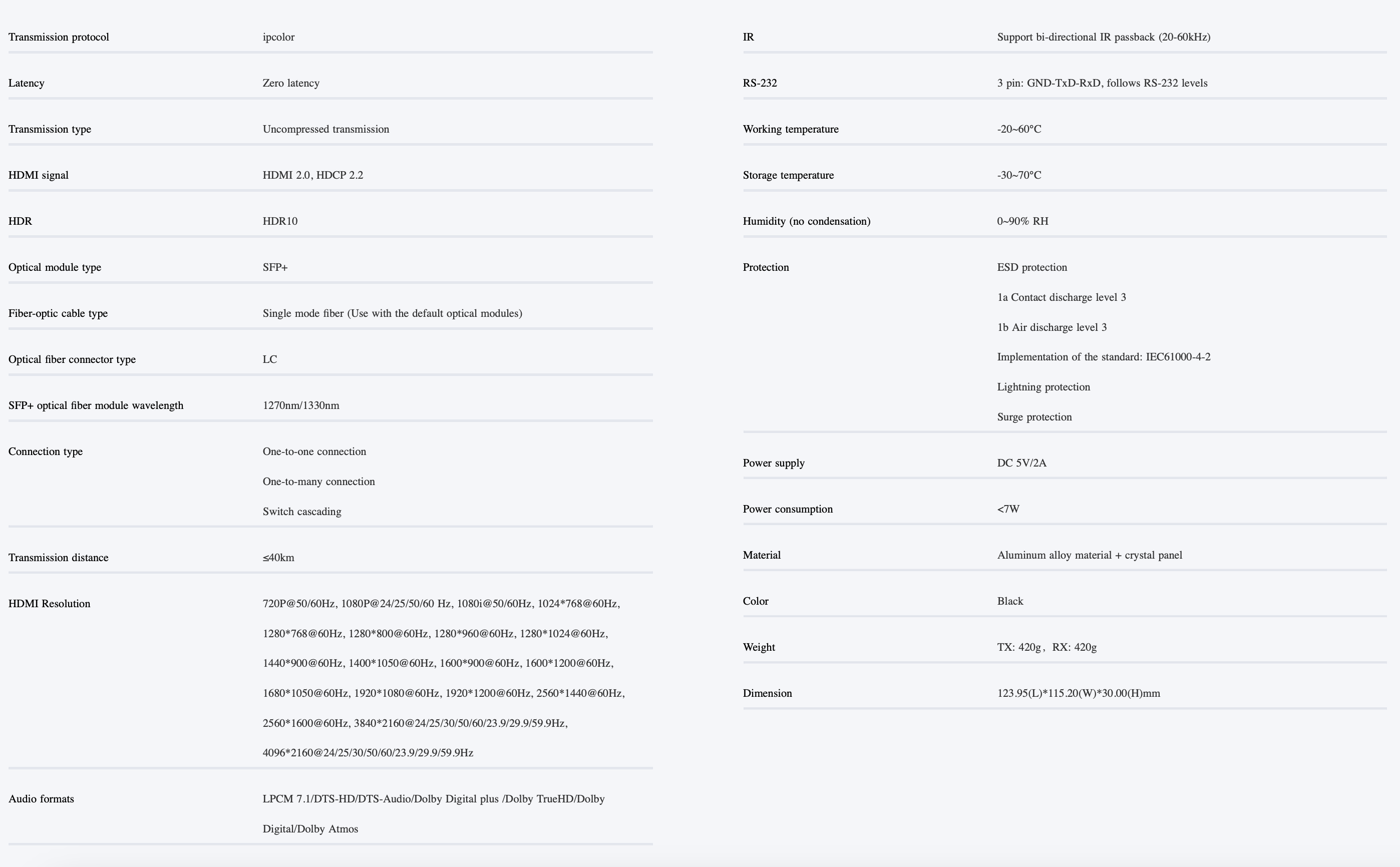The height and width of the screenshot is (867, 1400).
Task: Click the "Zero latency" value text
Action: 291,83
